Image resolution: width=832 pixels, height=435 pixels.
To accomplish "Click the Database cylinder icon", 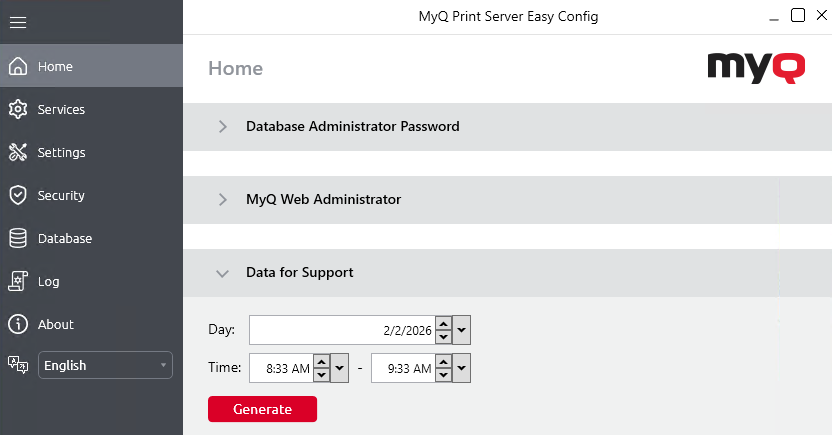I will (17, 239).
